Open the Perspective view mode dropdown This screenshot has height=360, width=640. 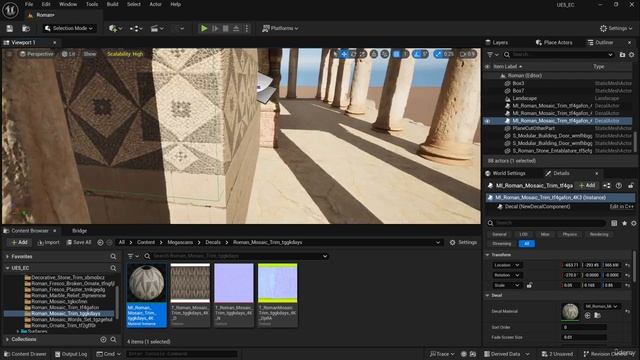[x=37, y=54]
